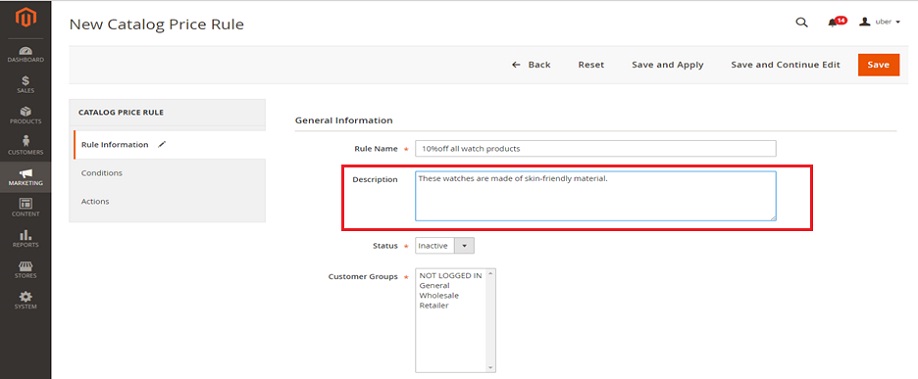Select Retailer customer group
The height and width of the screenshot is (379, 918).
pyautogui.click(x=434, y=305)
